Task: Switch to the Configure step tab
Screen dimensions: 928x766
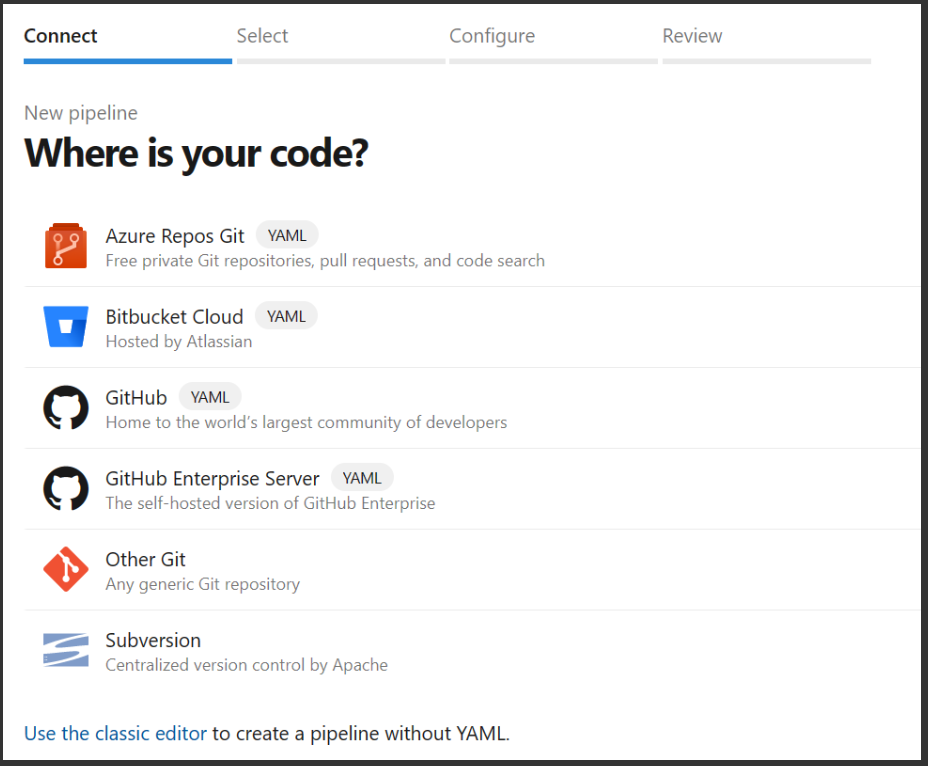Action: point(492,36)
